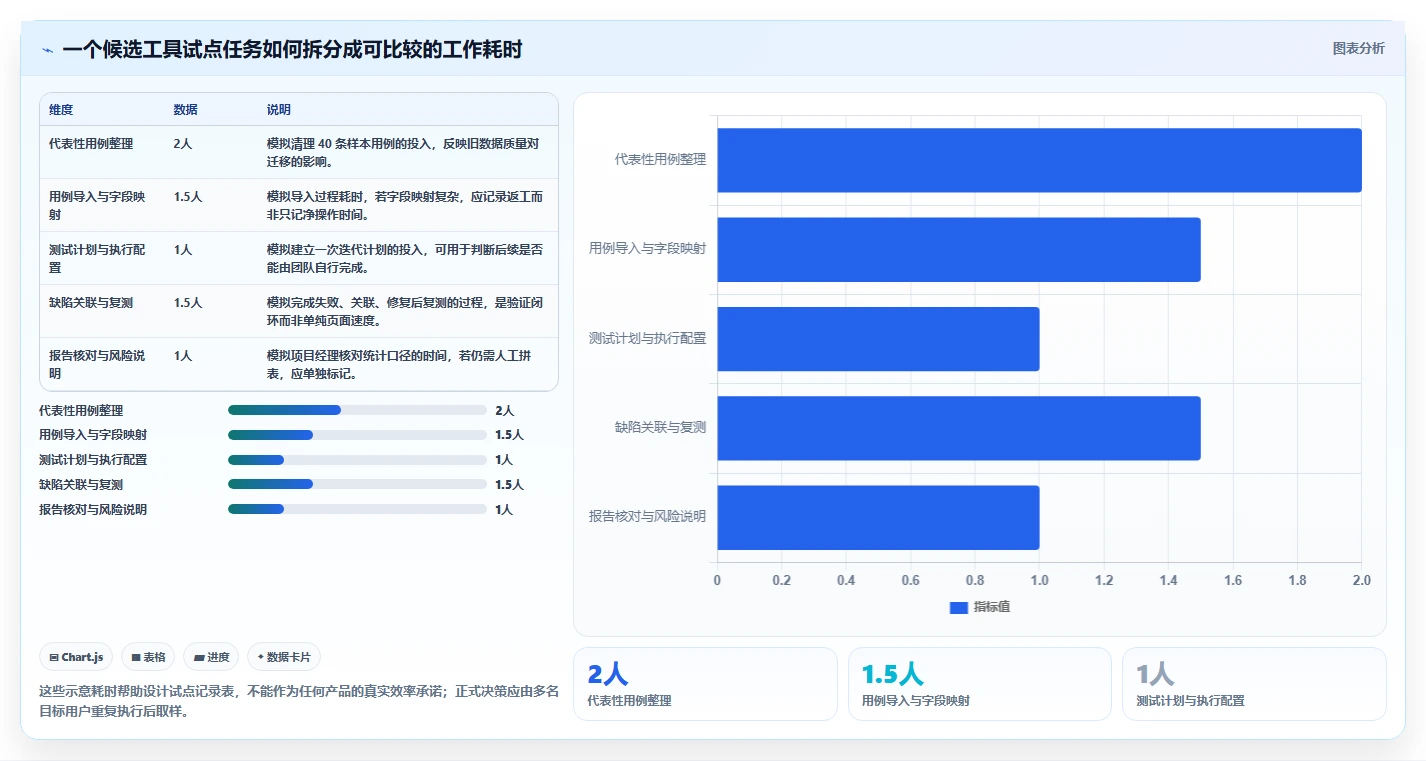Open the 1.5人 用例导入与字段映射 data card

coord(980,684)
